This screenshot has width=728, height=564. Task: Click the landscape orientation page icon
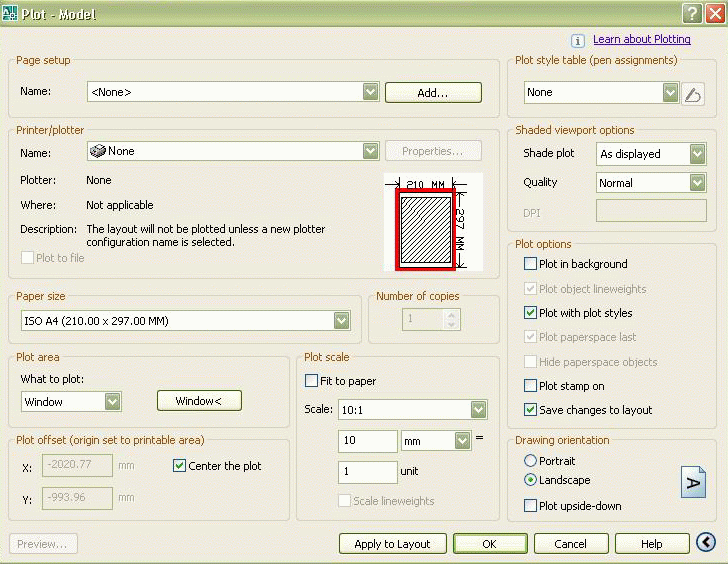[693, 482]
